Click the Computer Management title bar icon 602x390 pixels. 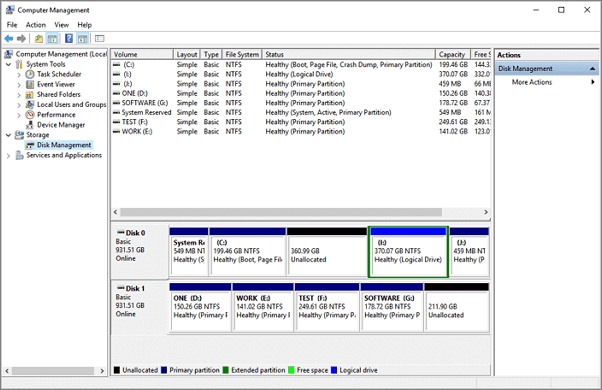(x=10, y=10)
